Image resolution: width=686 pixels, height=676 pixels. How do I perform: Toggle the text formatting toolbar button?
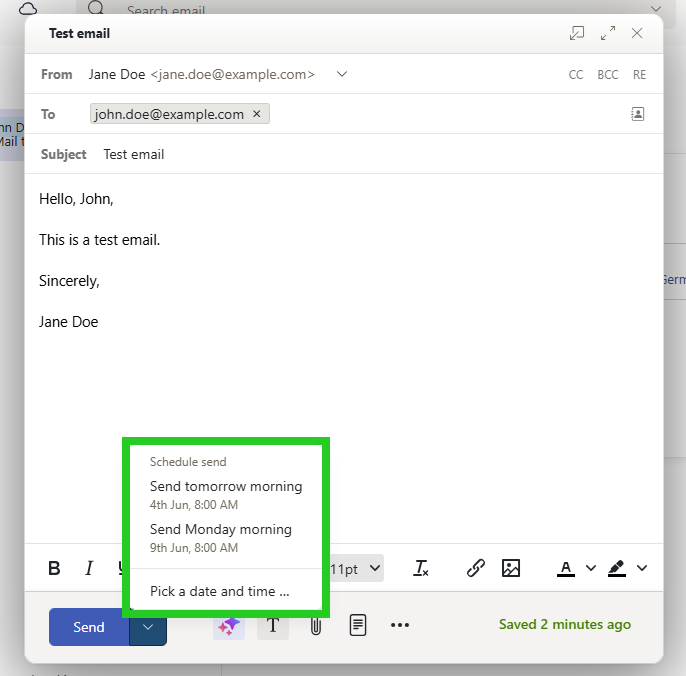click(272, 626)
